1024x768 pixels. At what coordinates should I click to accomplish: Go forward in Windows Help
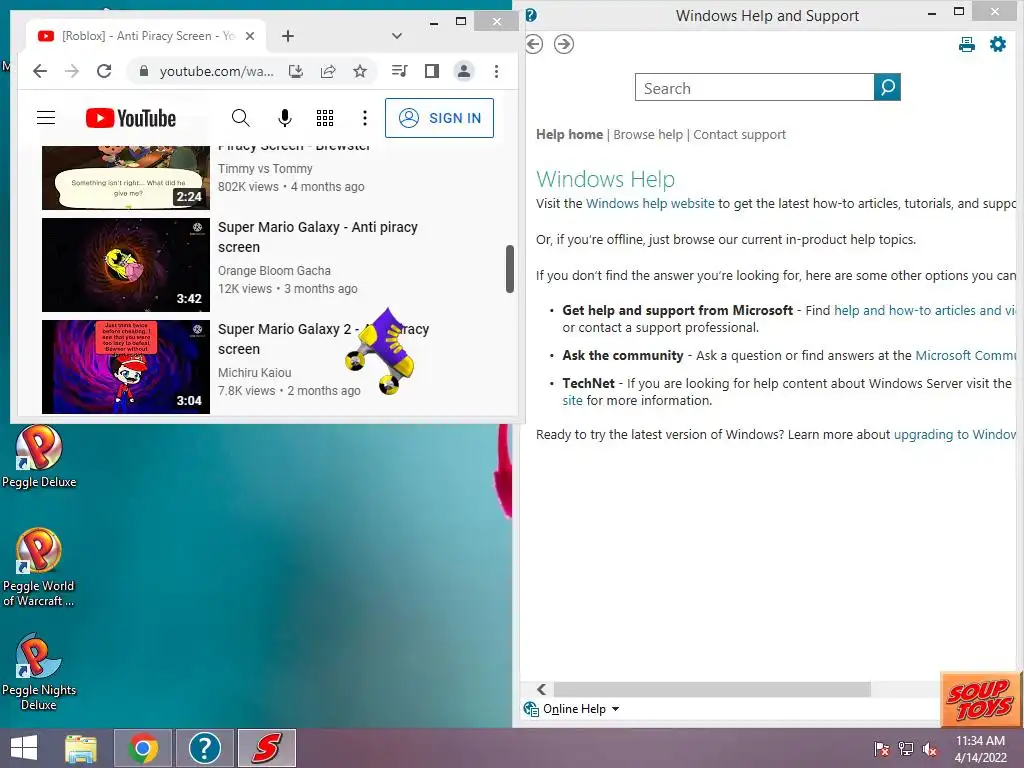[564, 44]
